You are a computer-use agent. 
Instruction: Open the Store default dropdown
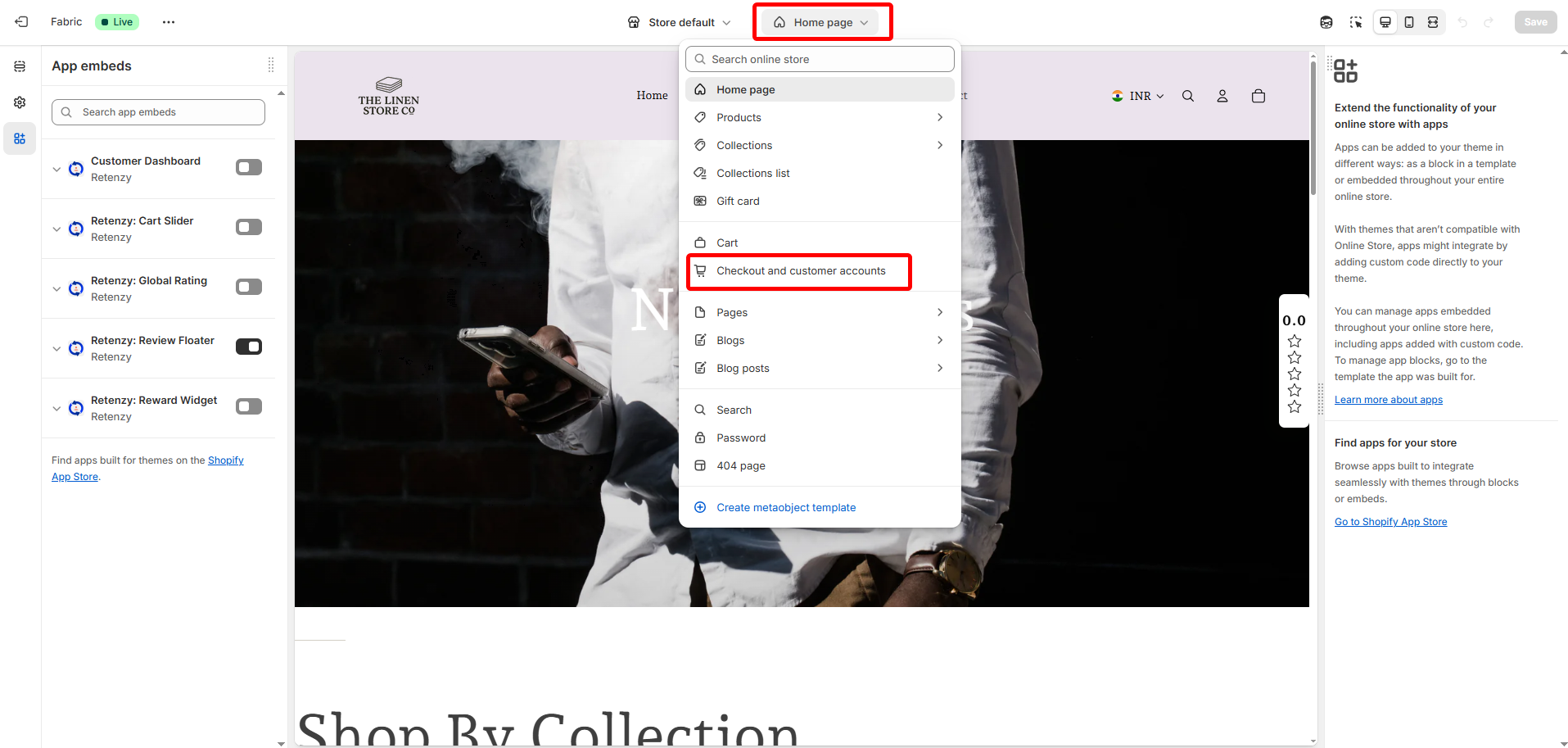(679, 22)
